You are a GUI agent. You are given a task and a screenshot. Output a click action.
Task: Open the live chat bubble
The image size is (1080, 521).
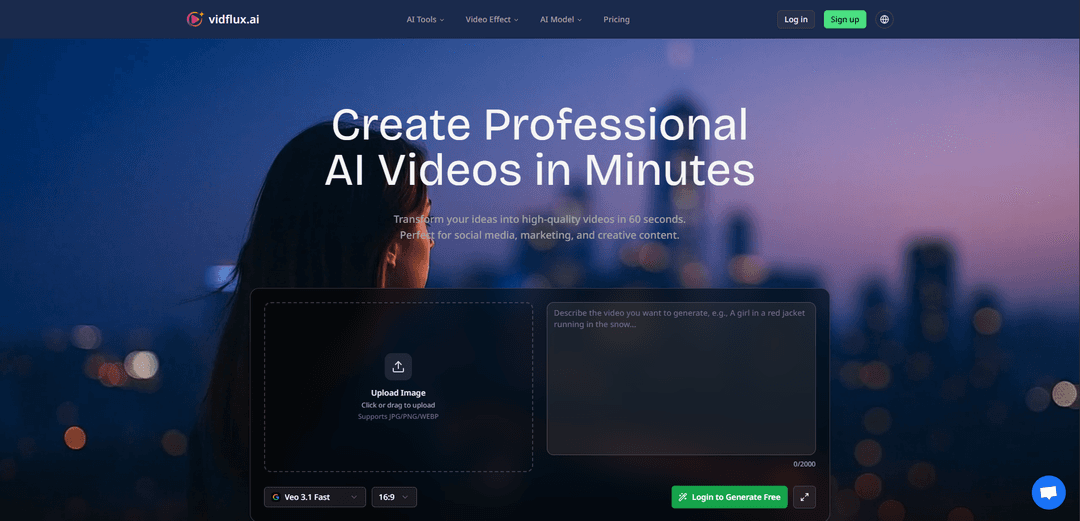[1048, 493]
